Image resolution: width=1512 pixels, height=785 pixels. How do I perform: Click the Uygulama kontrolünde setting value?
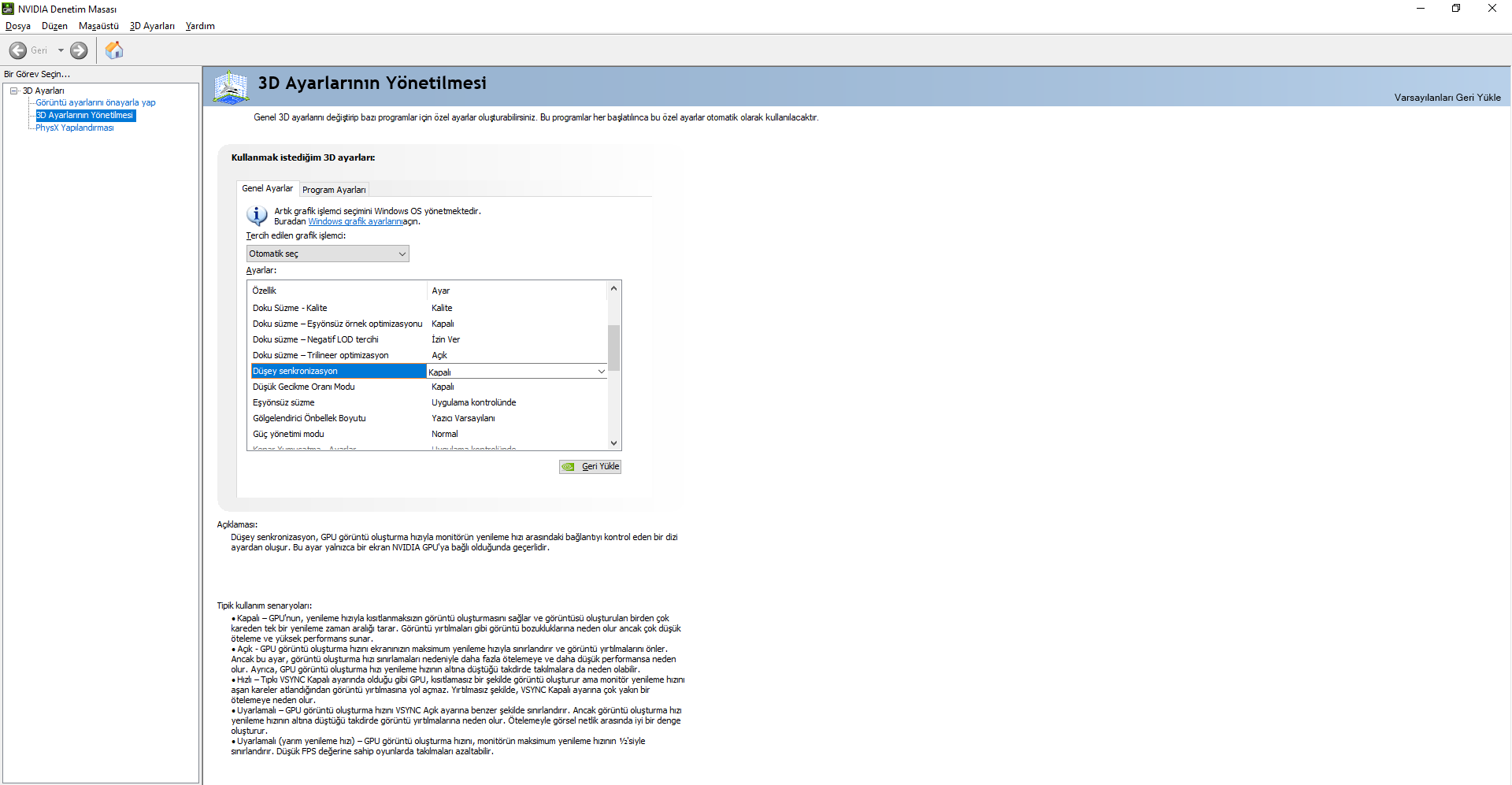(x=474, y=402)
